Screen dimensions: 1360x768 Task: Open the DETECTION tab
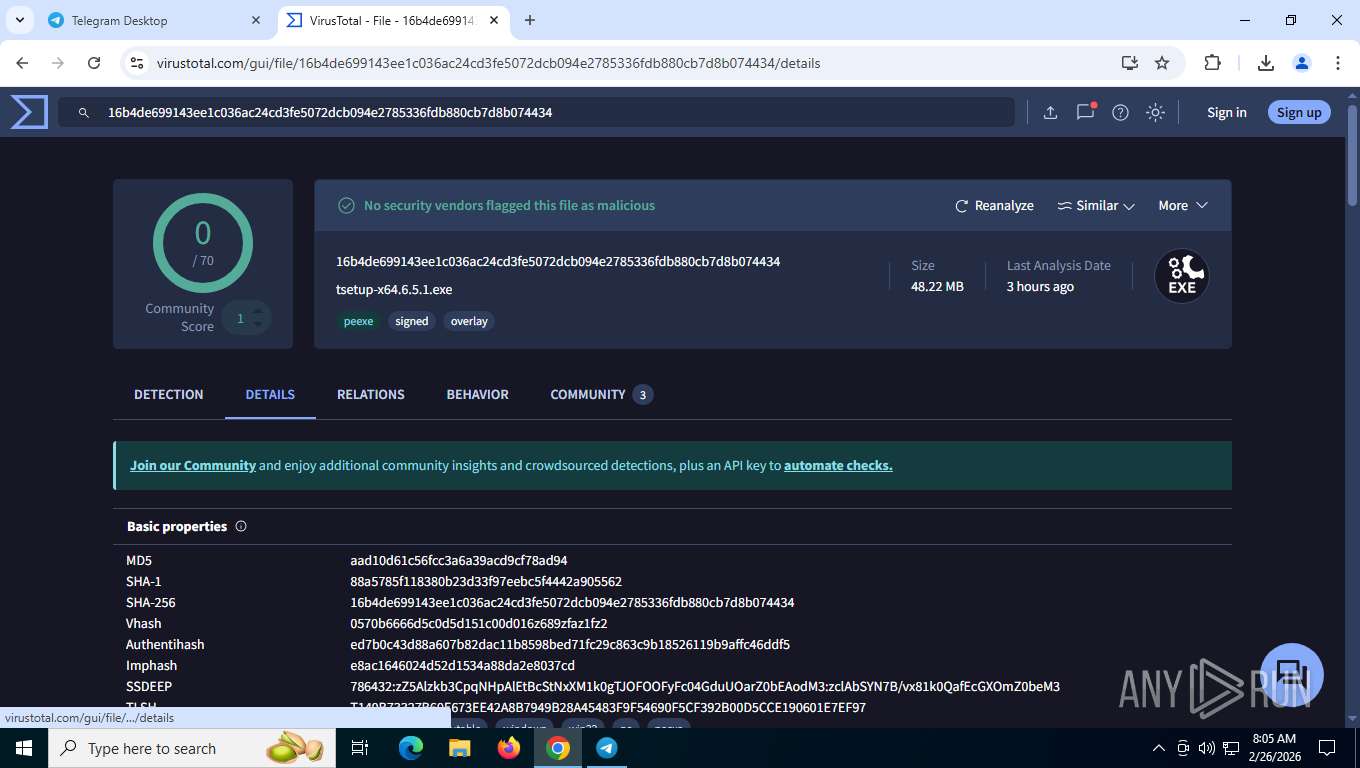point(169,395)
